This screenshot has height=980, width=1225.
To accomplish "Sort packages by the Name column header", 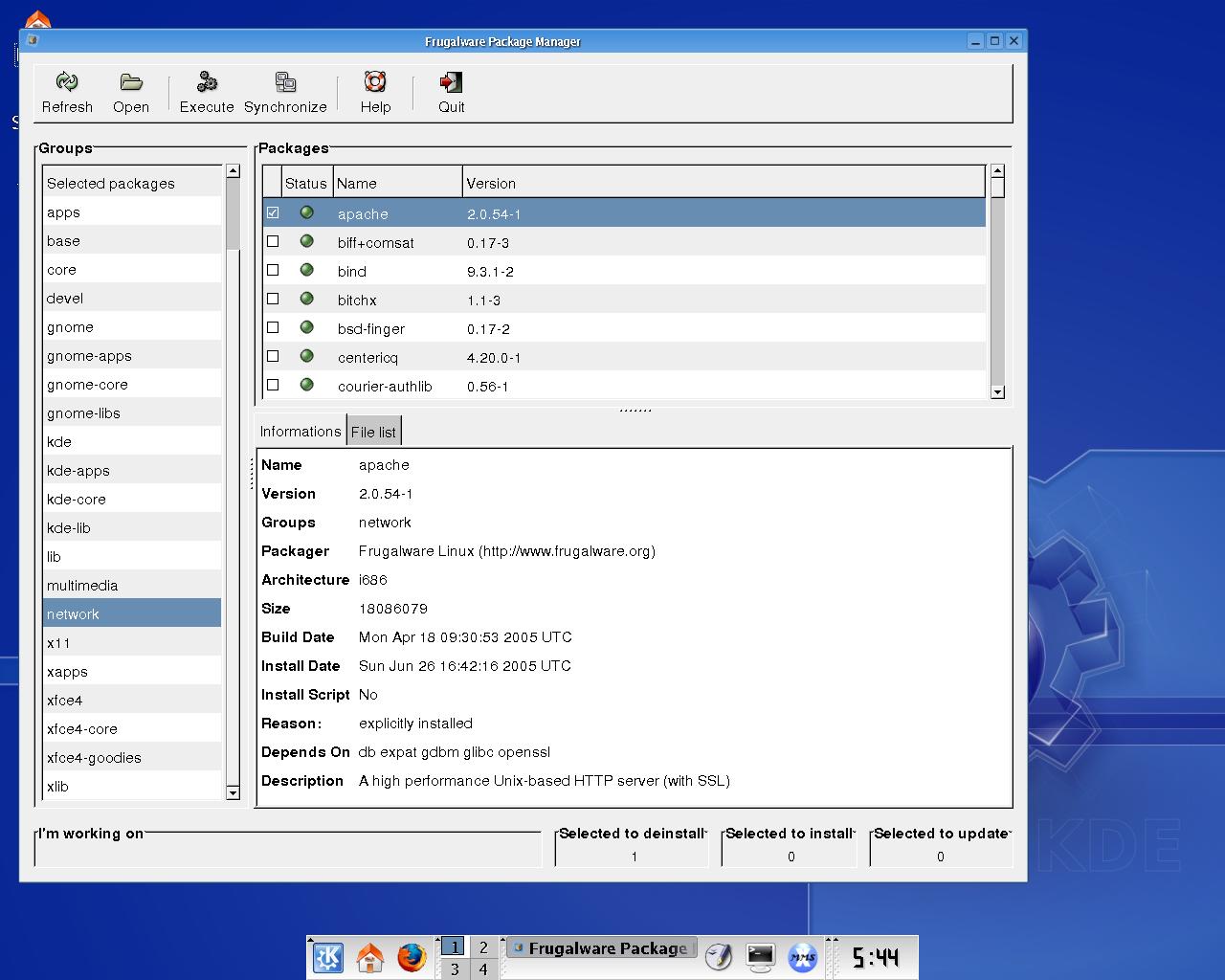I will click(x=397, y=183).
